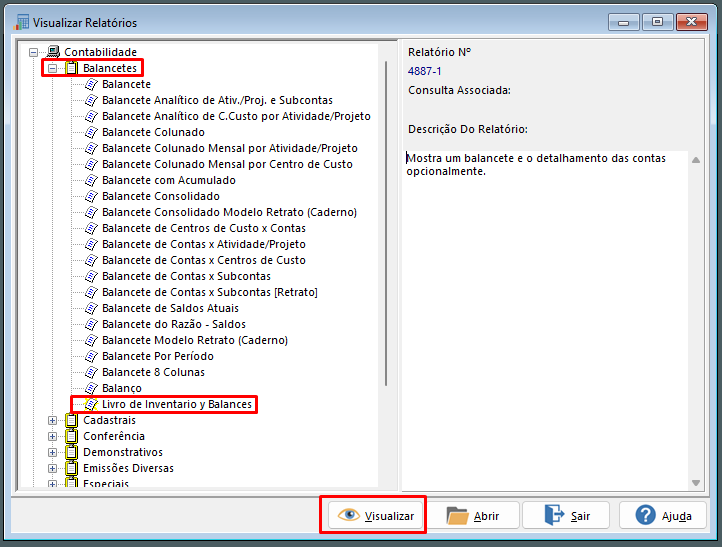722x547 pixels.
Task: Click icon of Balancete 8 Colunas
Action: pos(92,372)
